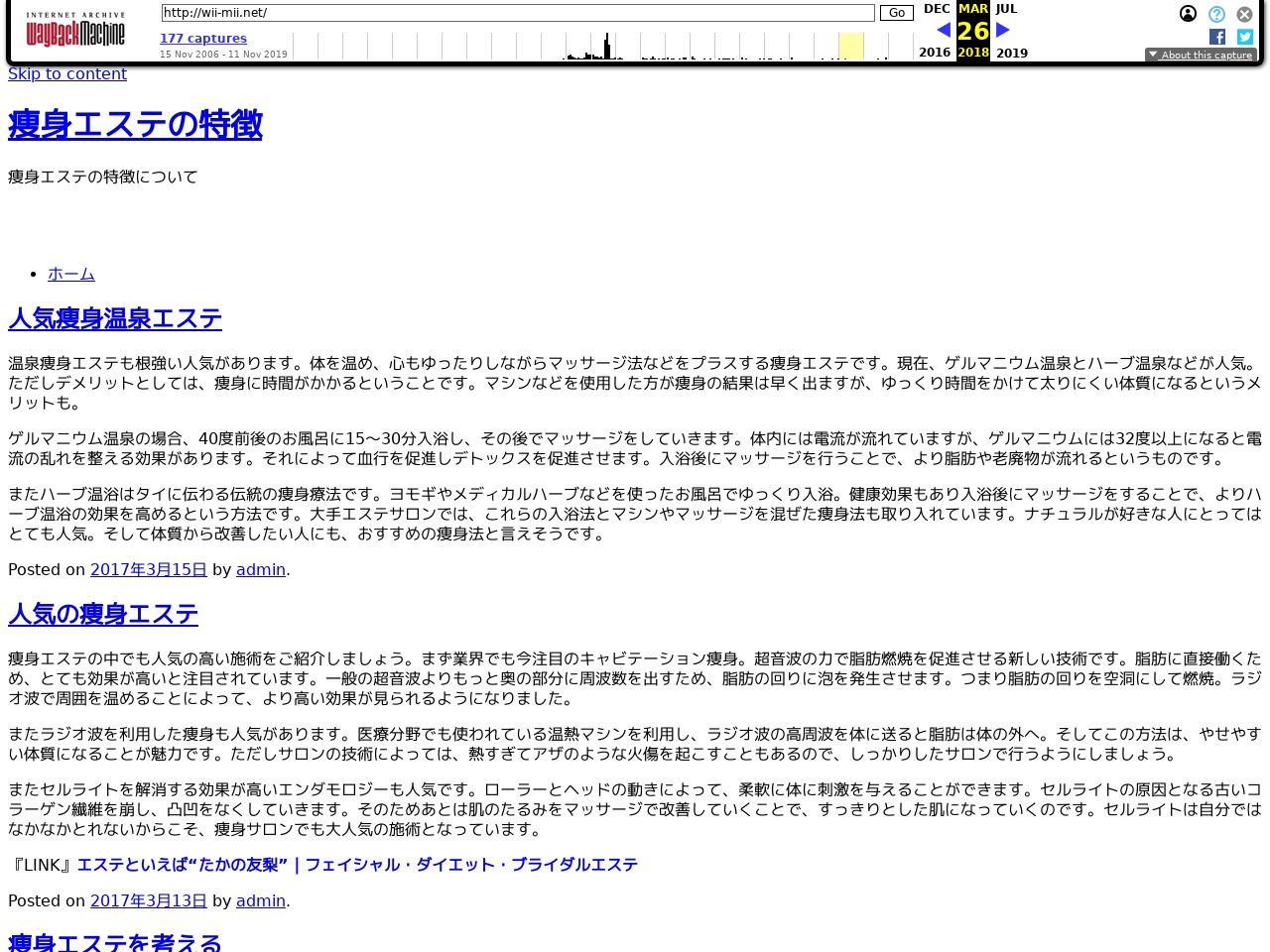Select JUL 2019 capture month
The height and width of the screenshot is (952, 1270).
coord(1010,30)
